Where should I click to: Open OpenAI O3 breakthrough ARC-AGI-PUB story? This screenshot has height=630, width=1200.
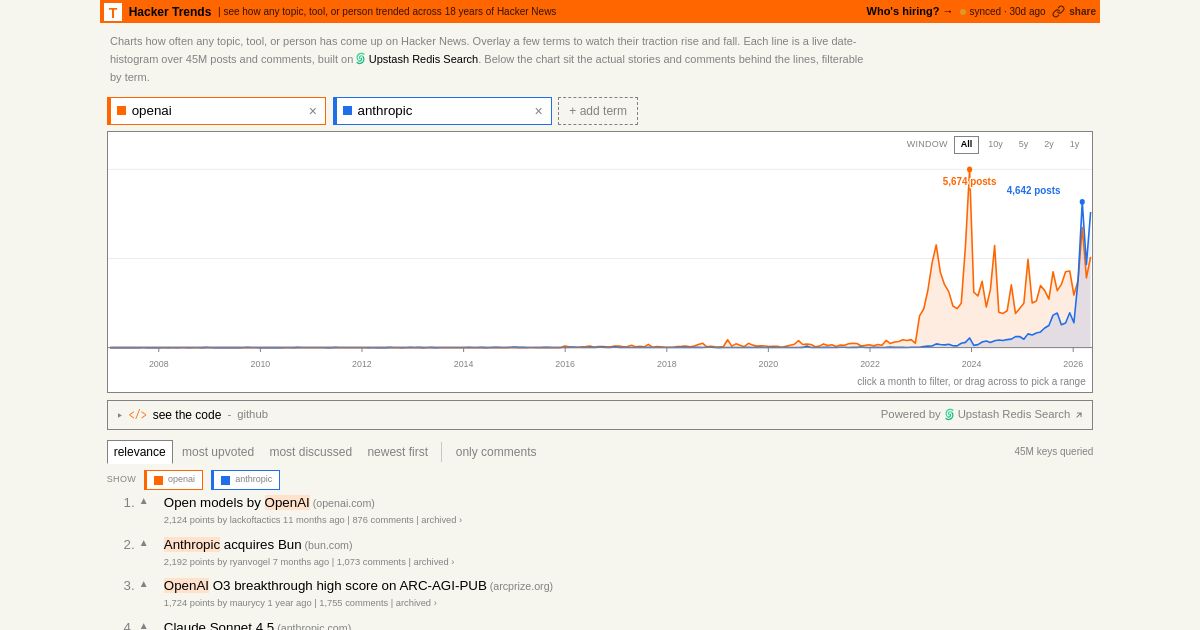[x=325, y=585]
